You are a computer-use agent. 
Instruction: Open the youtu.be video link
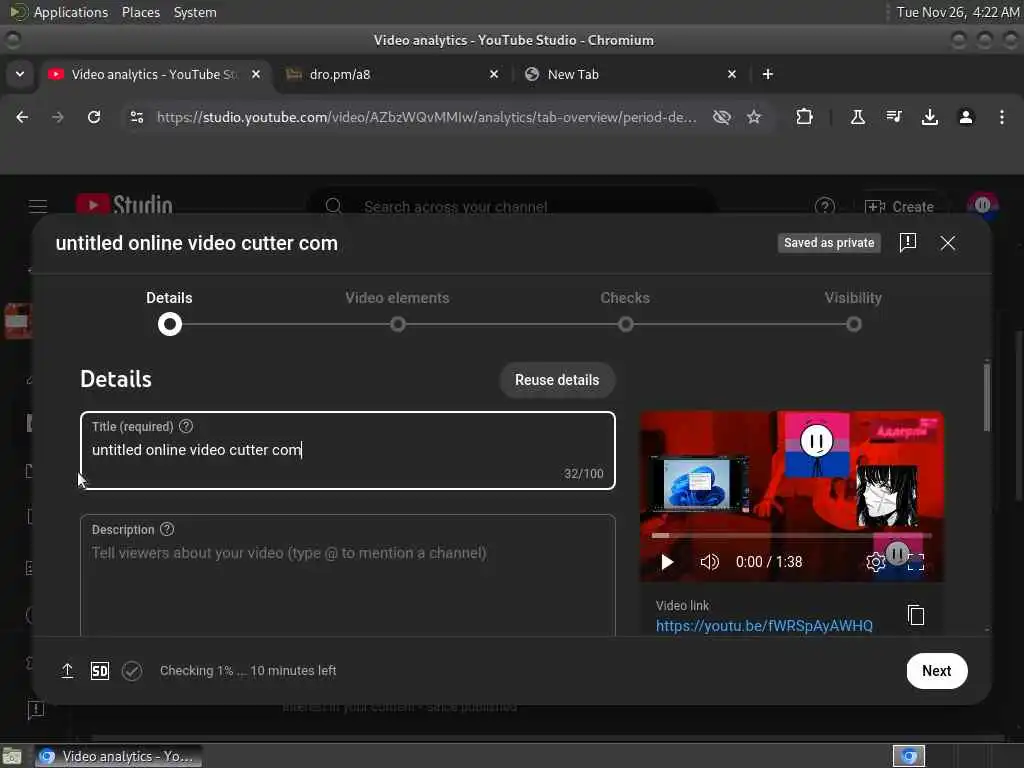point(764,626)
